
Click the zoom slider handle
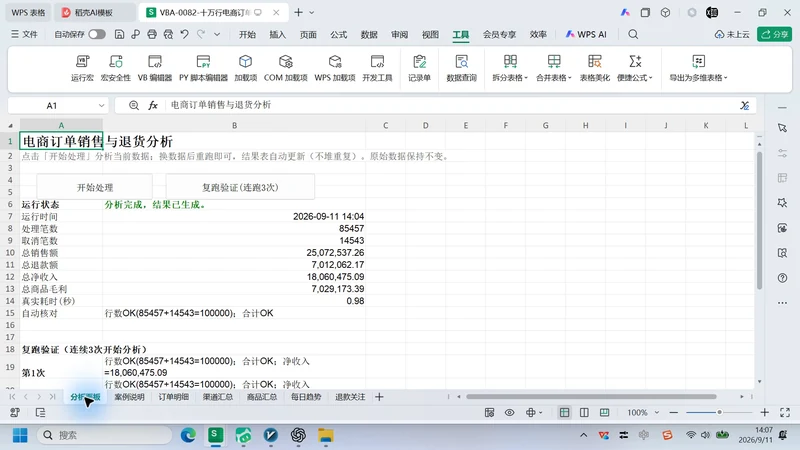pyautogui.click(x=719, y=412)
